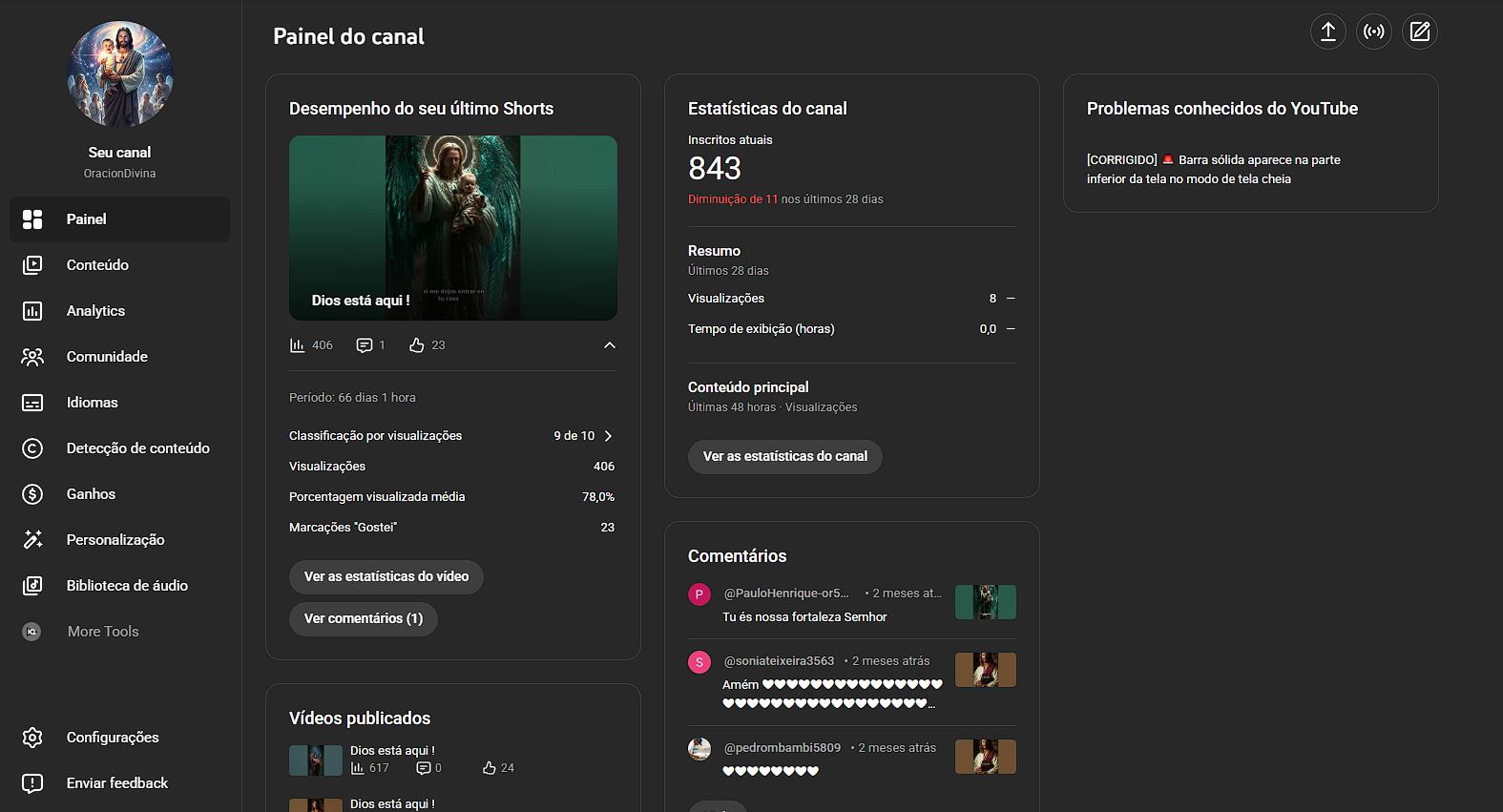Open the ranking by views chevron arrow

[x=608, y=436]
